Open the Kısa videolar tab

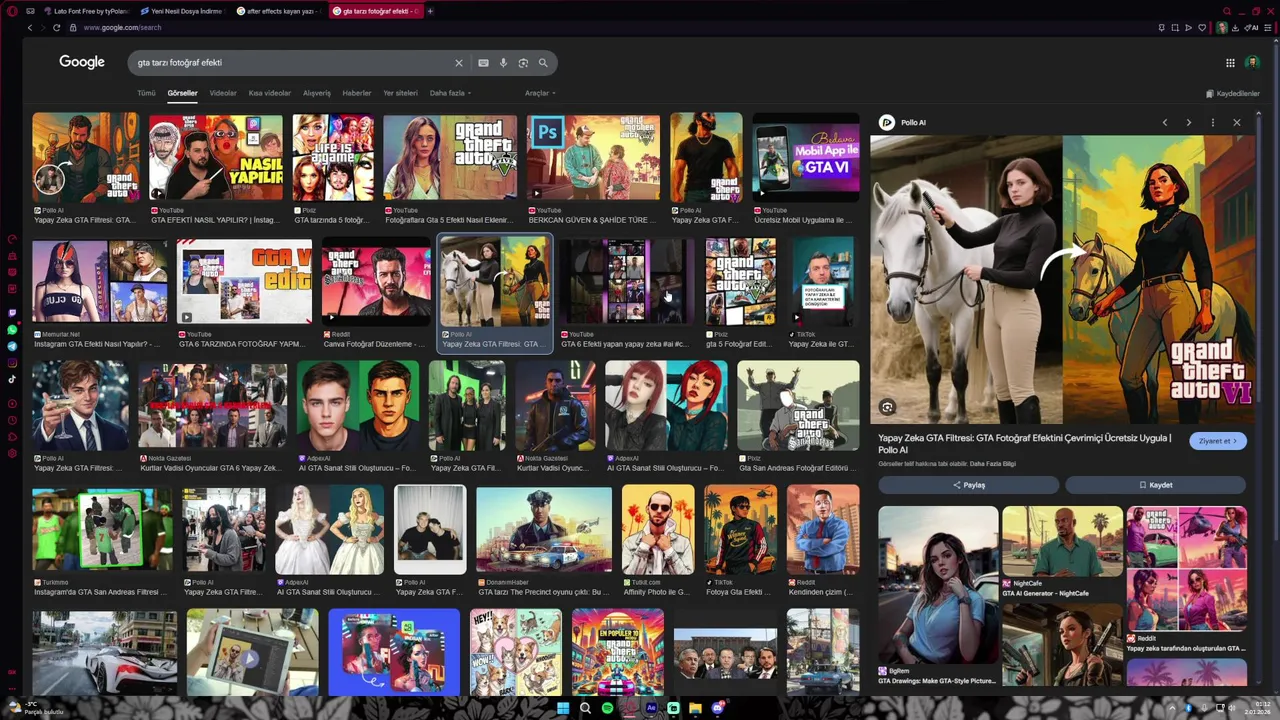click(x=270, y=93)
